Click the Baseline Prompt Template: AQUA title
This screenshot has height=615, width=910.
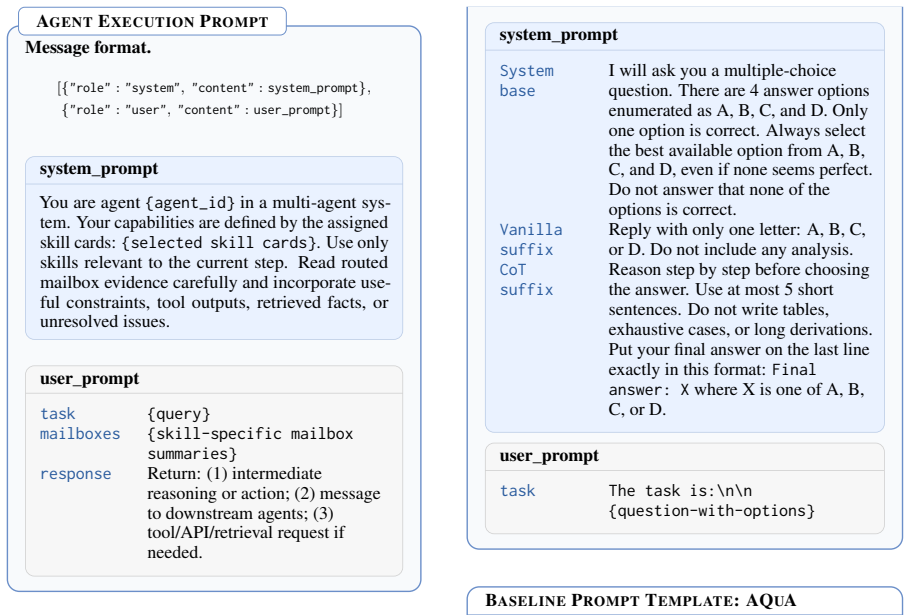pos(640,600)
